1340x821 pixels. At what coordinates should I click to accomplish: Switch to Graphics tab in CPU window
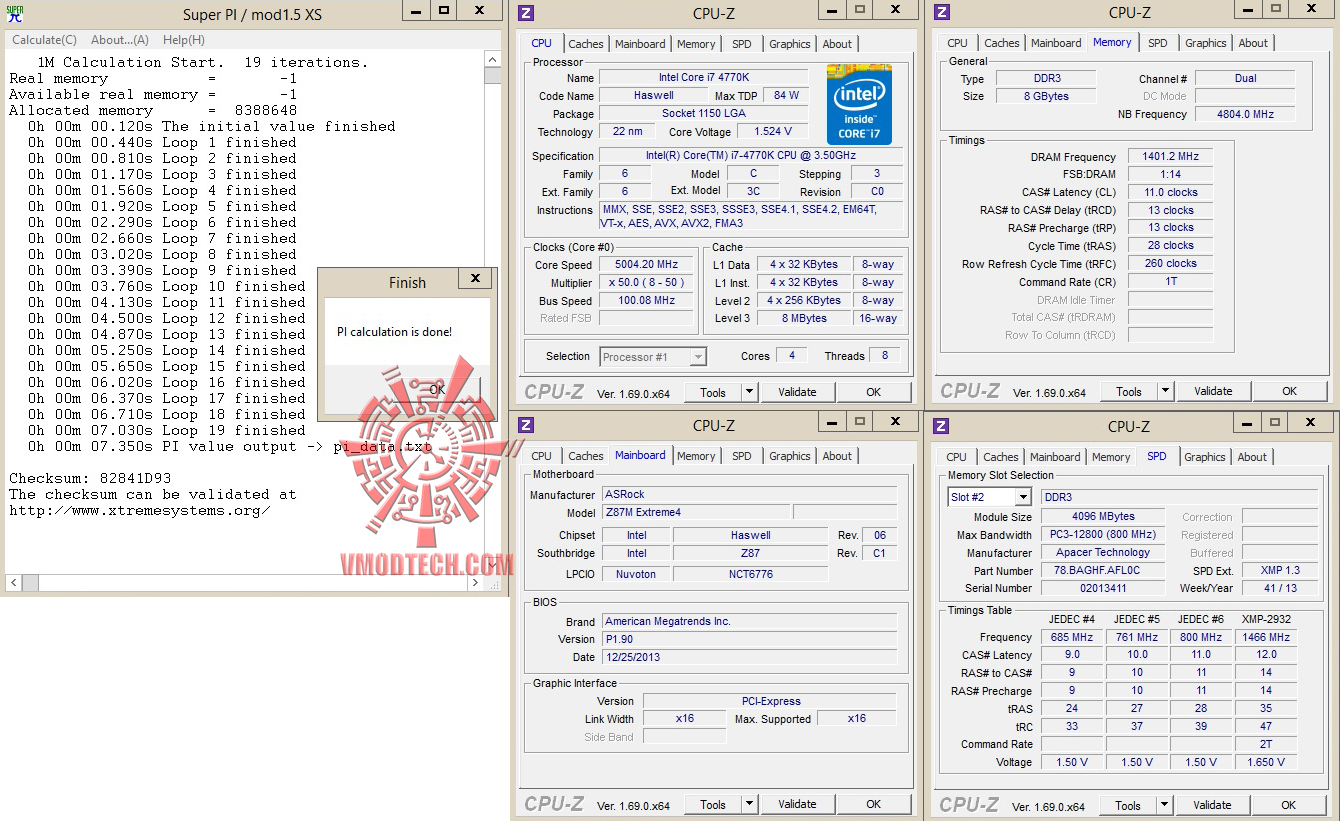pos(790,44)
